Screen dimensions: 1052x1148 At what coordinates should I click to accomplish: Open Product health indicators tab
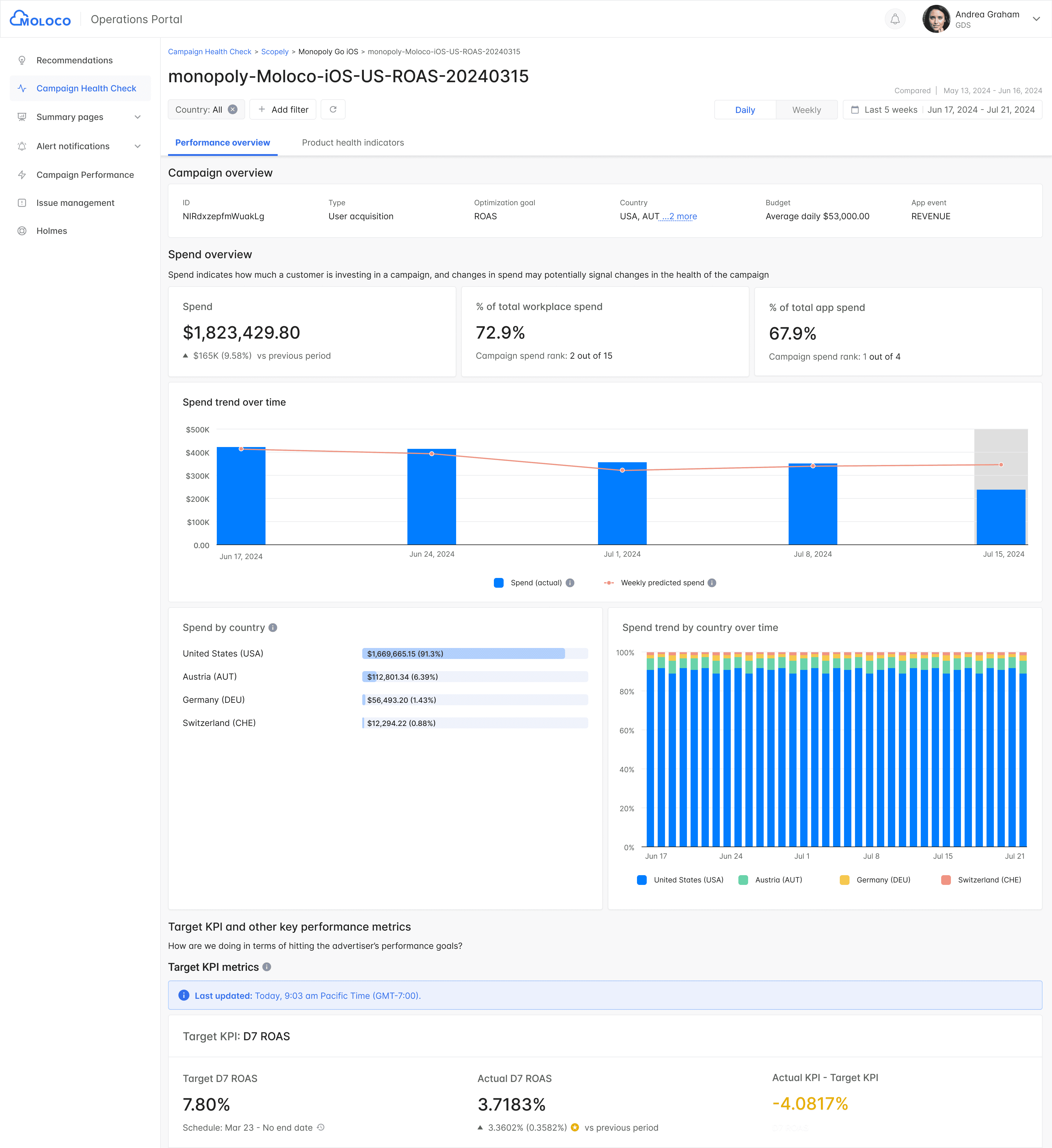click(352, 143)
